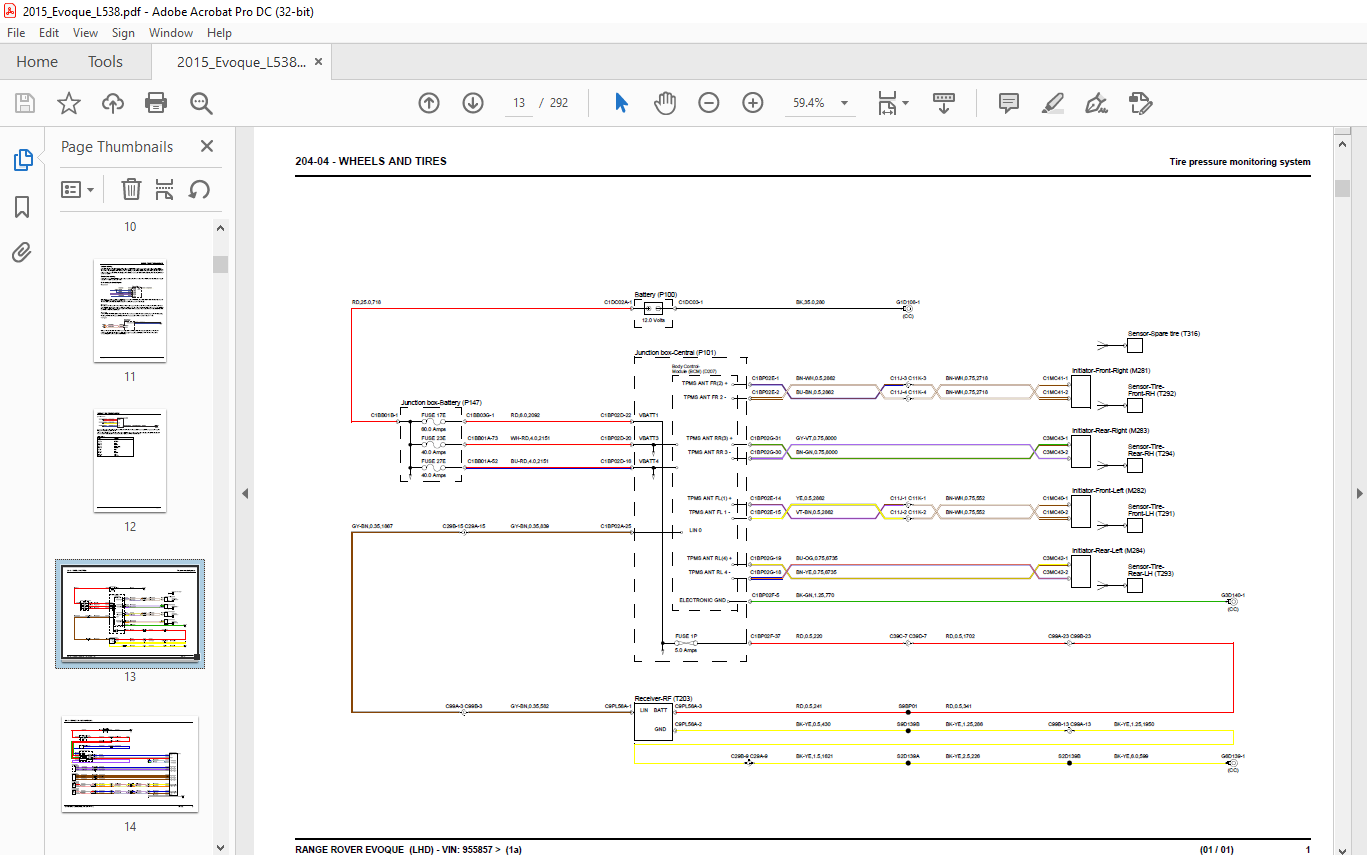The height and width of the screenshot is (855, 1367).
Task: Open the Attachments paperclip pane
Action: [22, 252]
